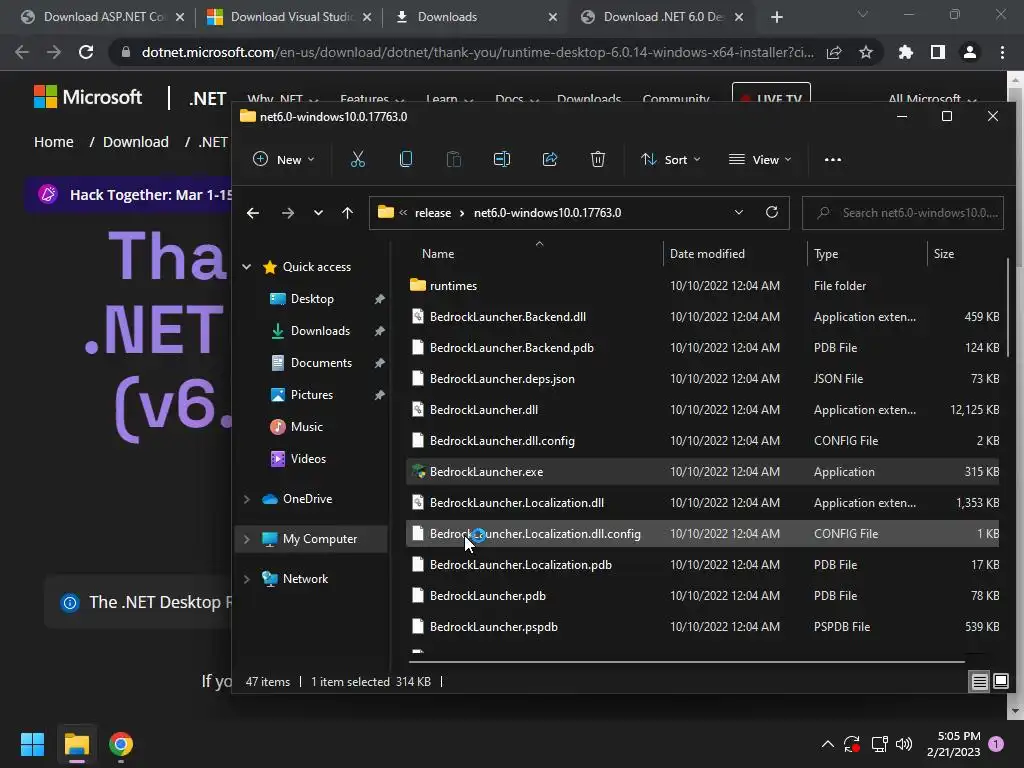
Task: Click the Copy icon in Explorer toolbar
Action: (x=406, y=159)
